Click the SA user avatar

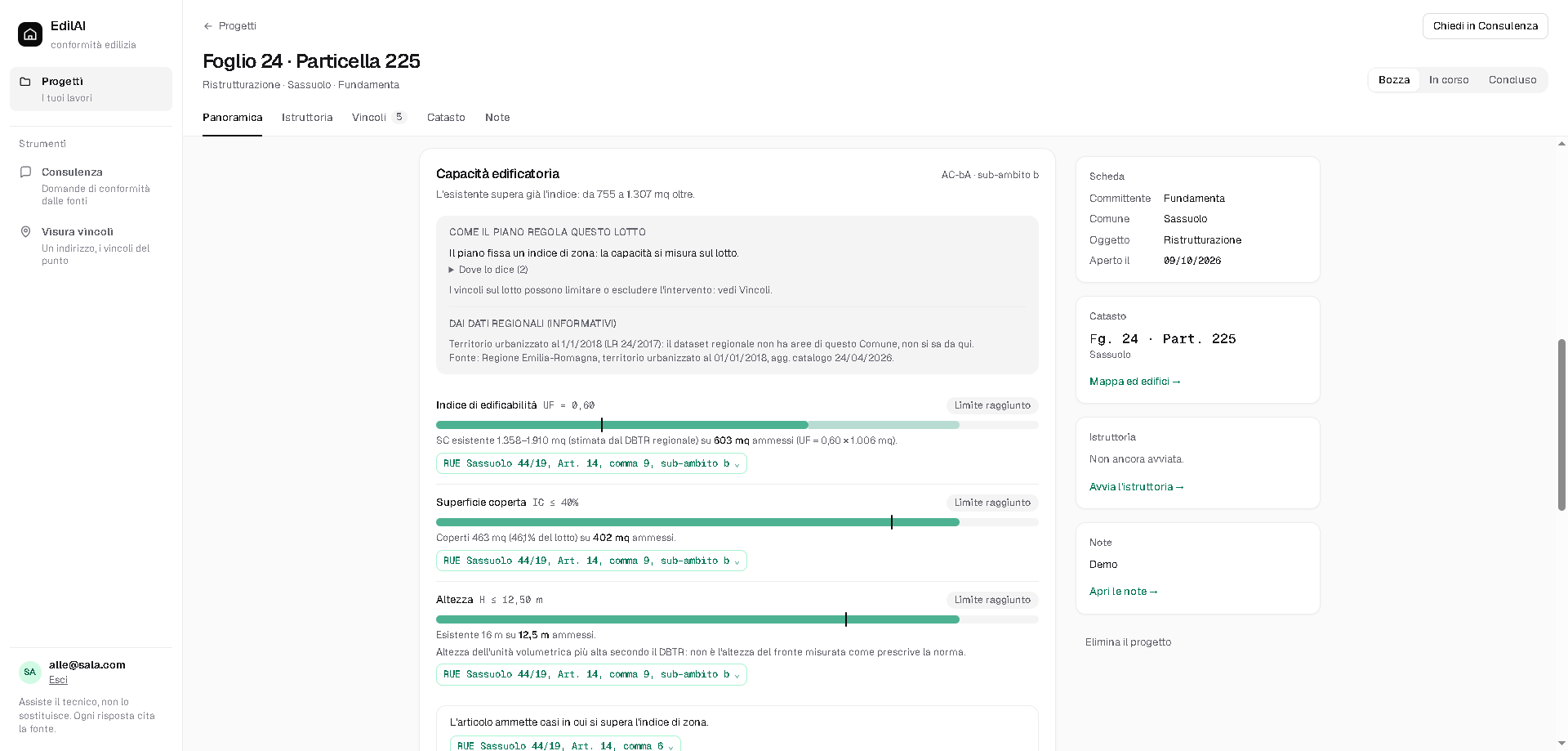click(30, 672)
